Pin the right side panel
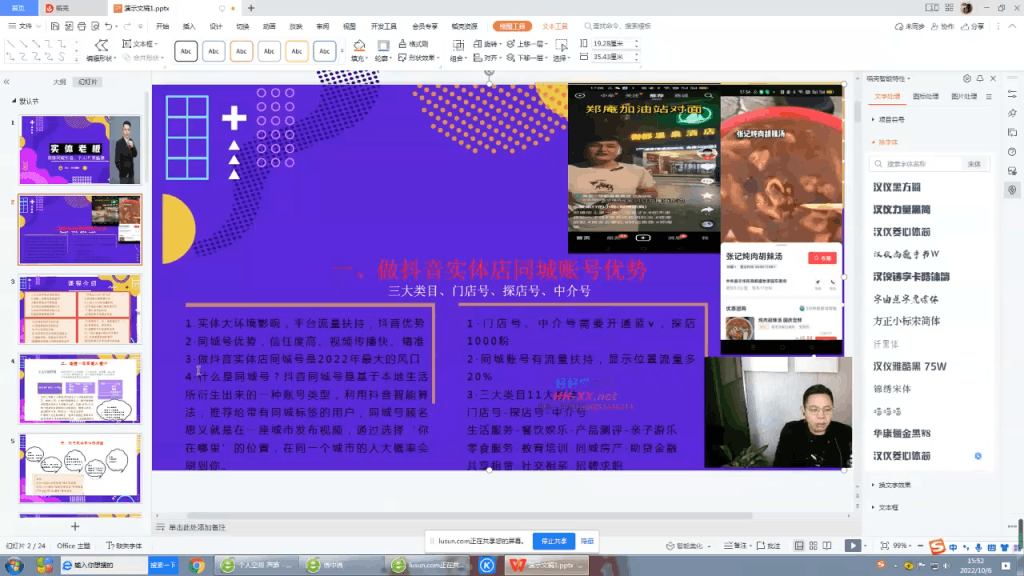This screenshot has width=1024, height=576. (x=980, y=78)
